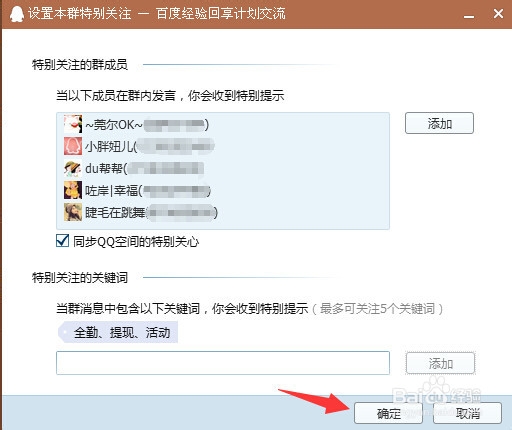Select avatar of 睫毛在跳舞 member
Viewport: 512px width, 430px height.
click(73, 212)
